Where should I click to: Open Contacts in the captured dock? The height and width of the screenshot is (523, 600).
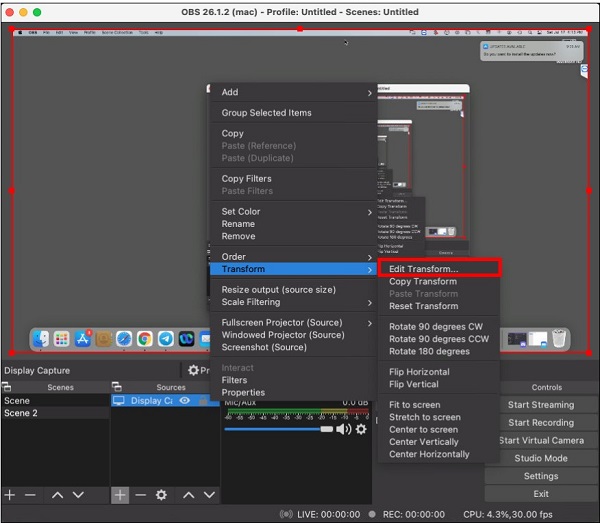coord(103,339)
